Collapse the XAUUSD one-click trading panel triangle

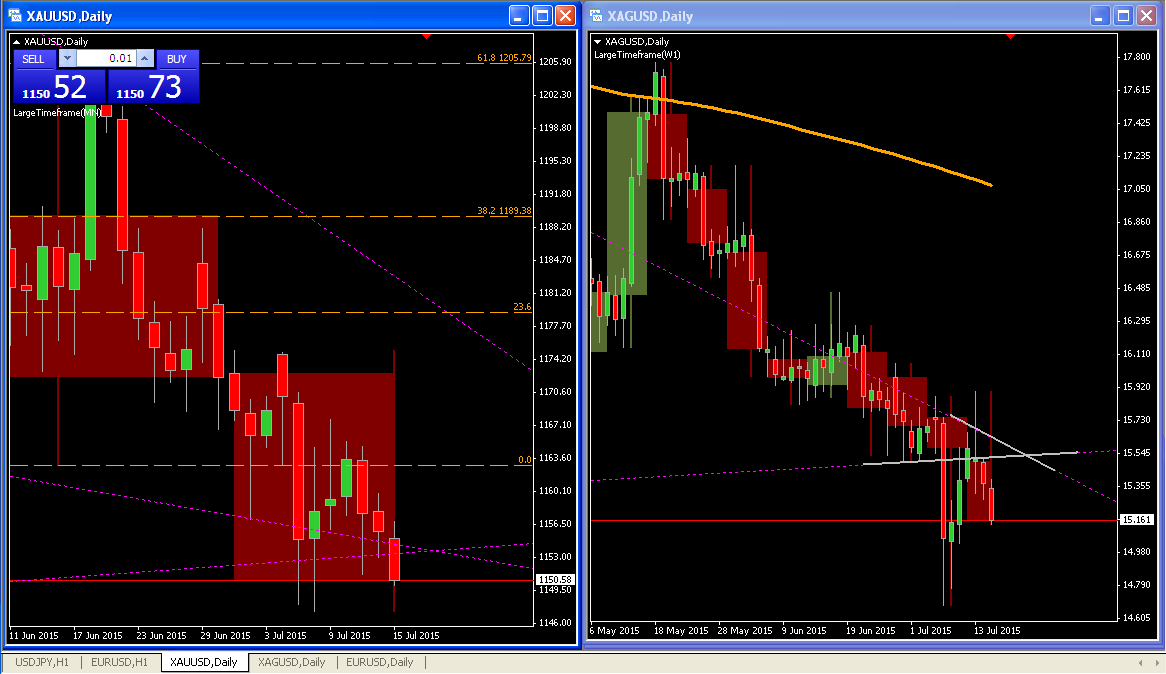(16, 41)
